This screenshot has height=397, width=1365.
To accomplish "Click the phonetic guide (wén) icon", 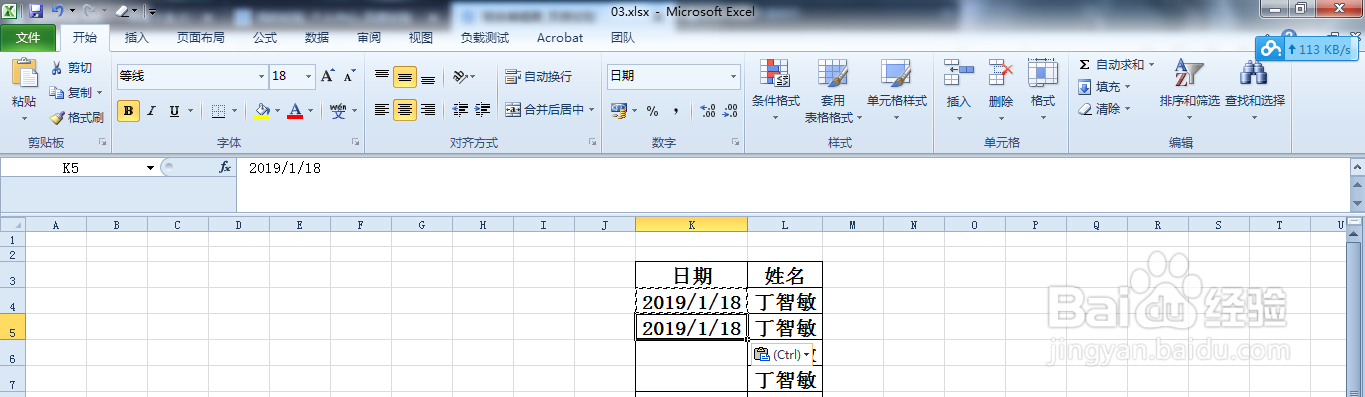I will (x=338, y=110).
